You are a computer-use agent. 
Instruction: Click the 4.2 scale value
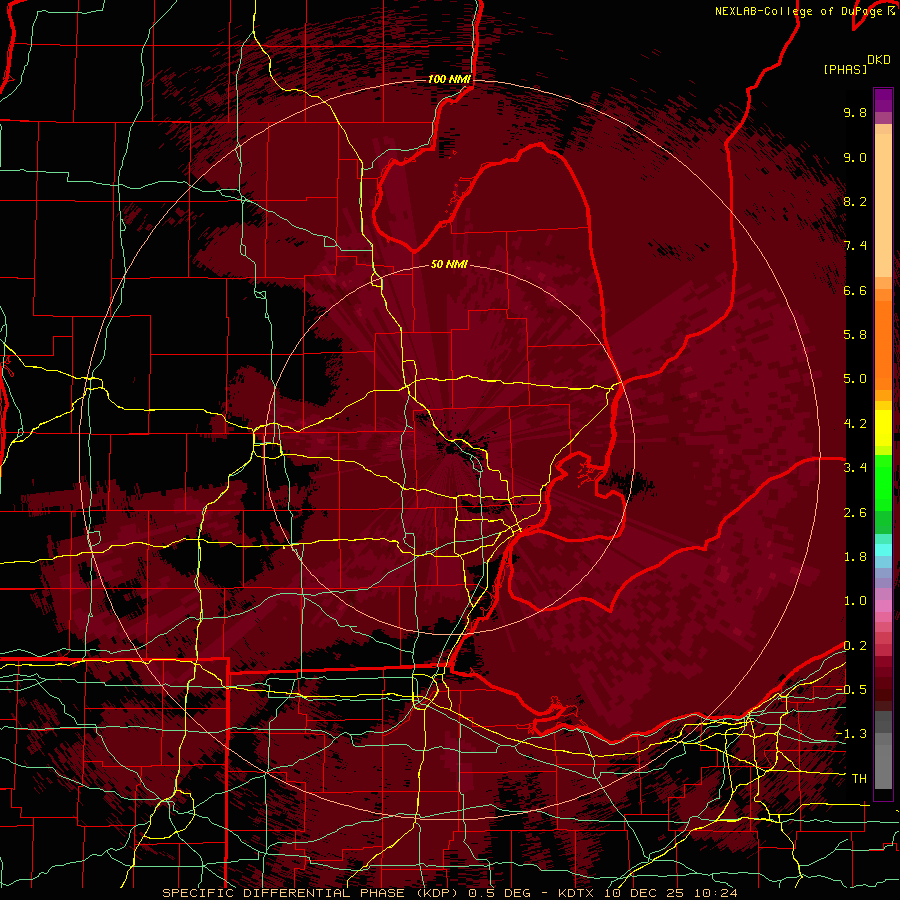855,424
